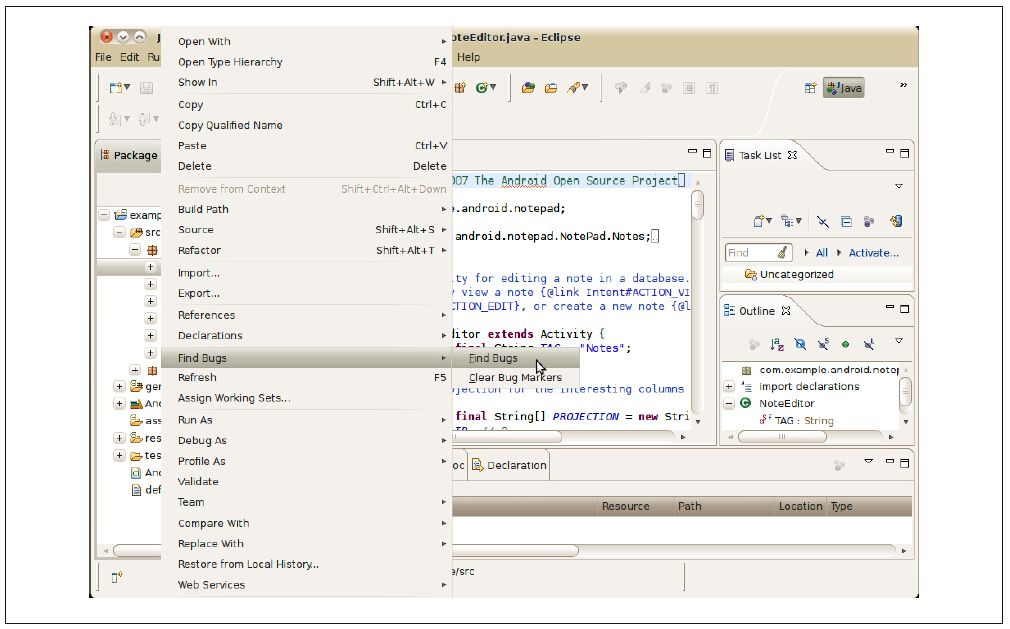The width and height of the screenshot is (1010, 629).
Task: Click the Task List presentation tree icon
Action: 786,221
